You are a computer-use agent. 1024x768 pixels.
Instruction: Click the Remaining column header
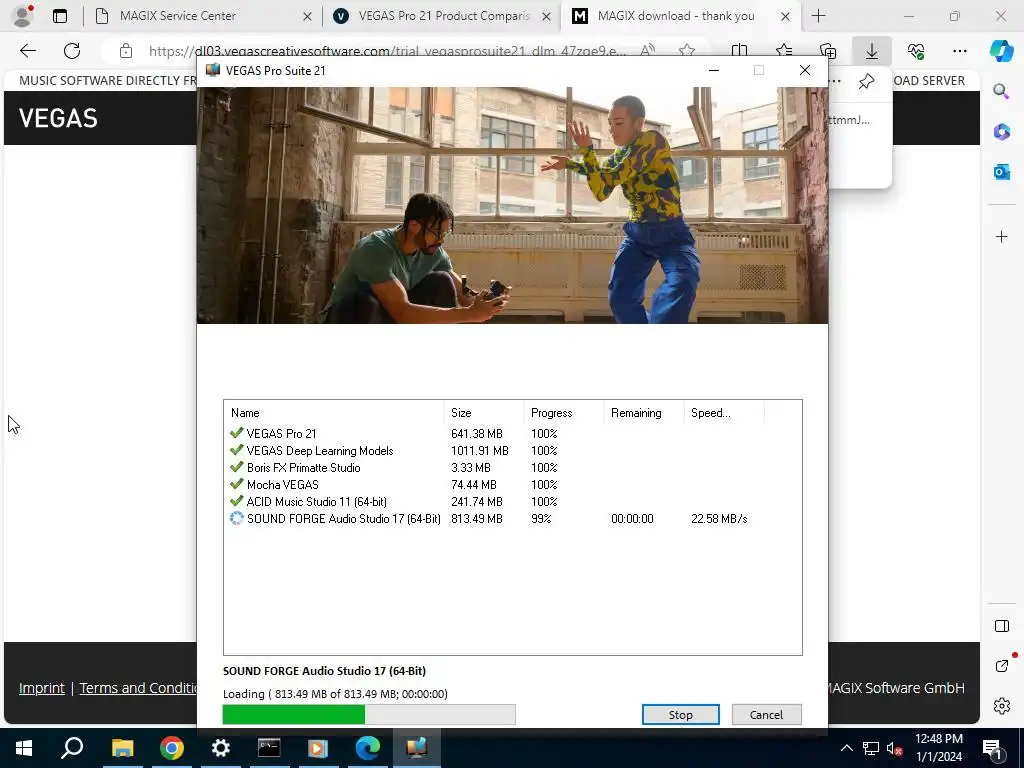(643, 413)
